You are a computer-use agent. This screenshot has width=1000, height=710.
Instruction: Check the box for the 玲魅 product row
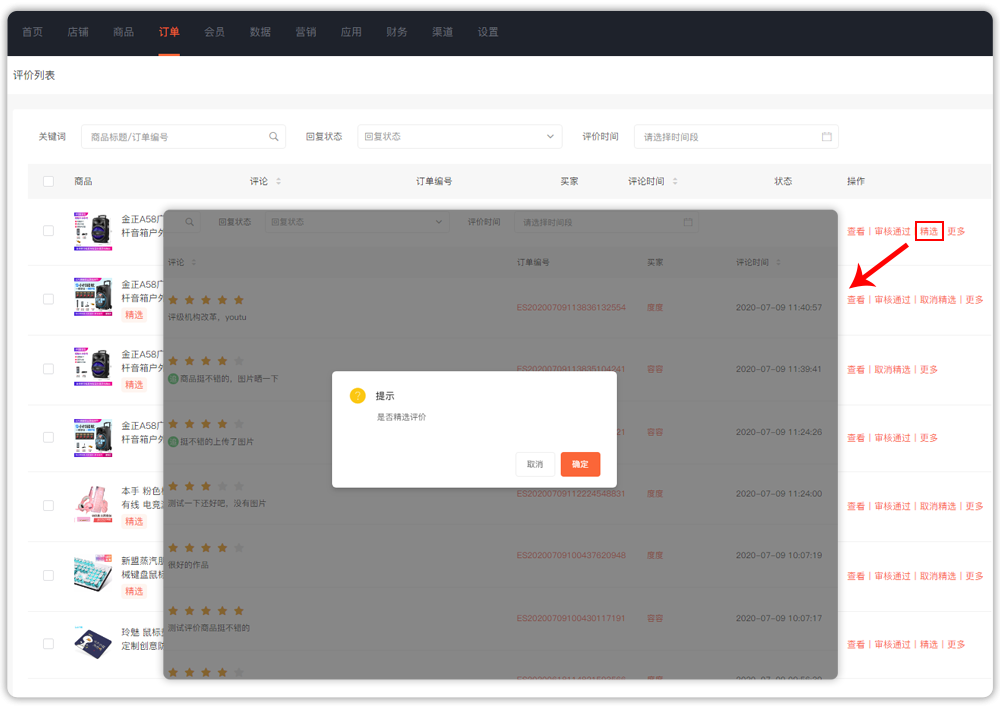[x=49, y=645]
